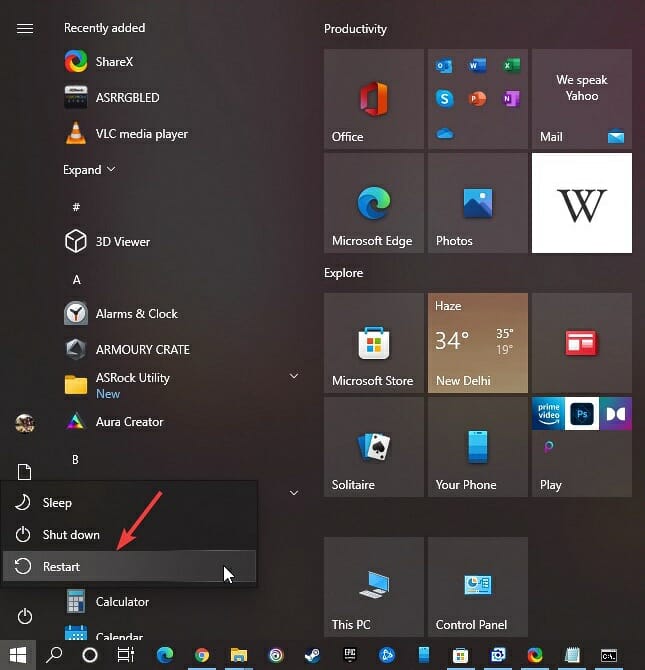Image resolution: width=645 pixels, height=670 pixels.
Task: Open Documents icon in the left rail
Action: point(24,472)
